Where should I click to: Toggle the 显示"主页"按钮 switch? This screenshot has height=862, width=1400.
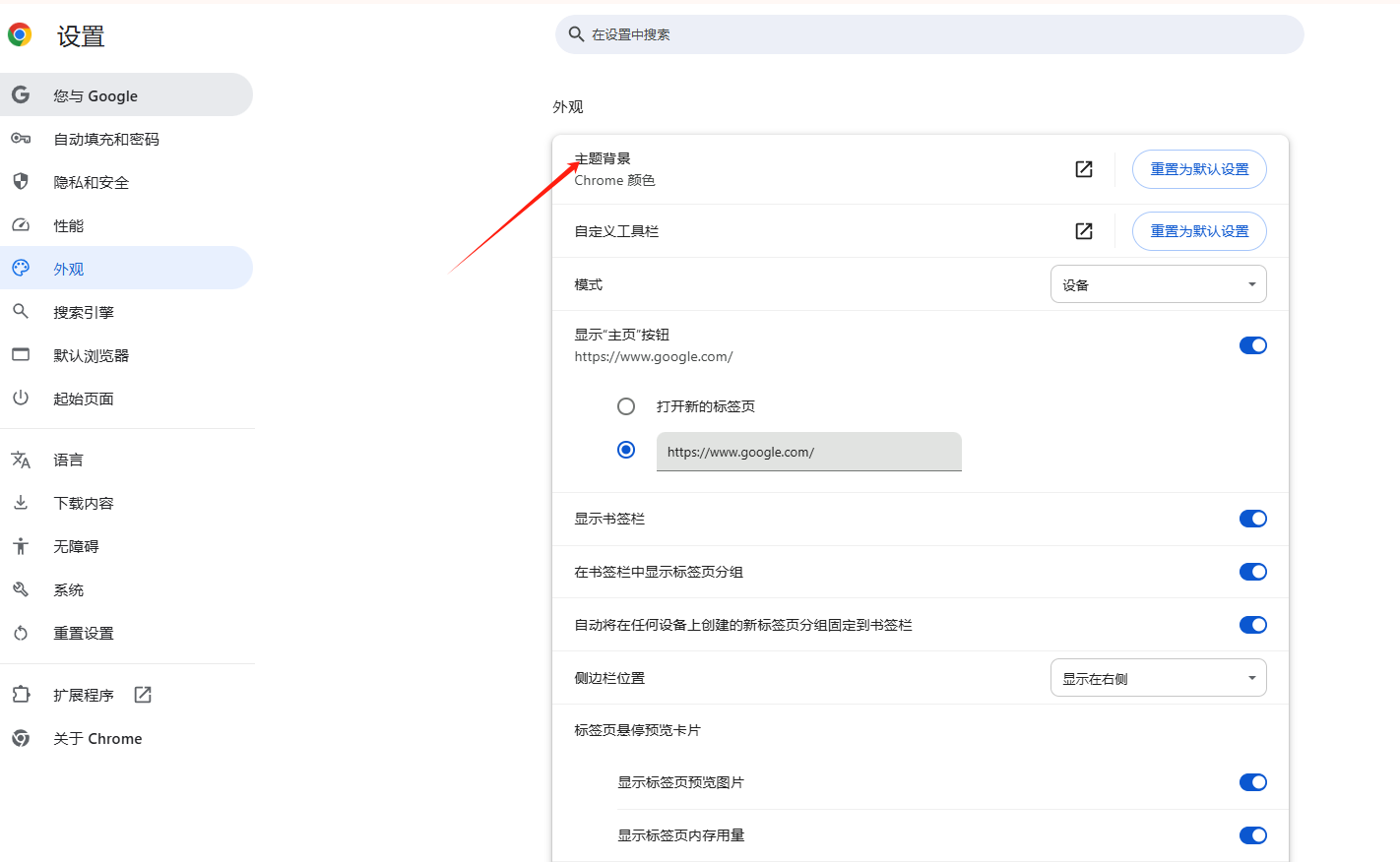[x=1253, y=345]
